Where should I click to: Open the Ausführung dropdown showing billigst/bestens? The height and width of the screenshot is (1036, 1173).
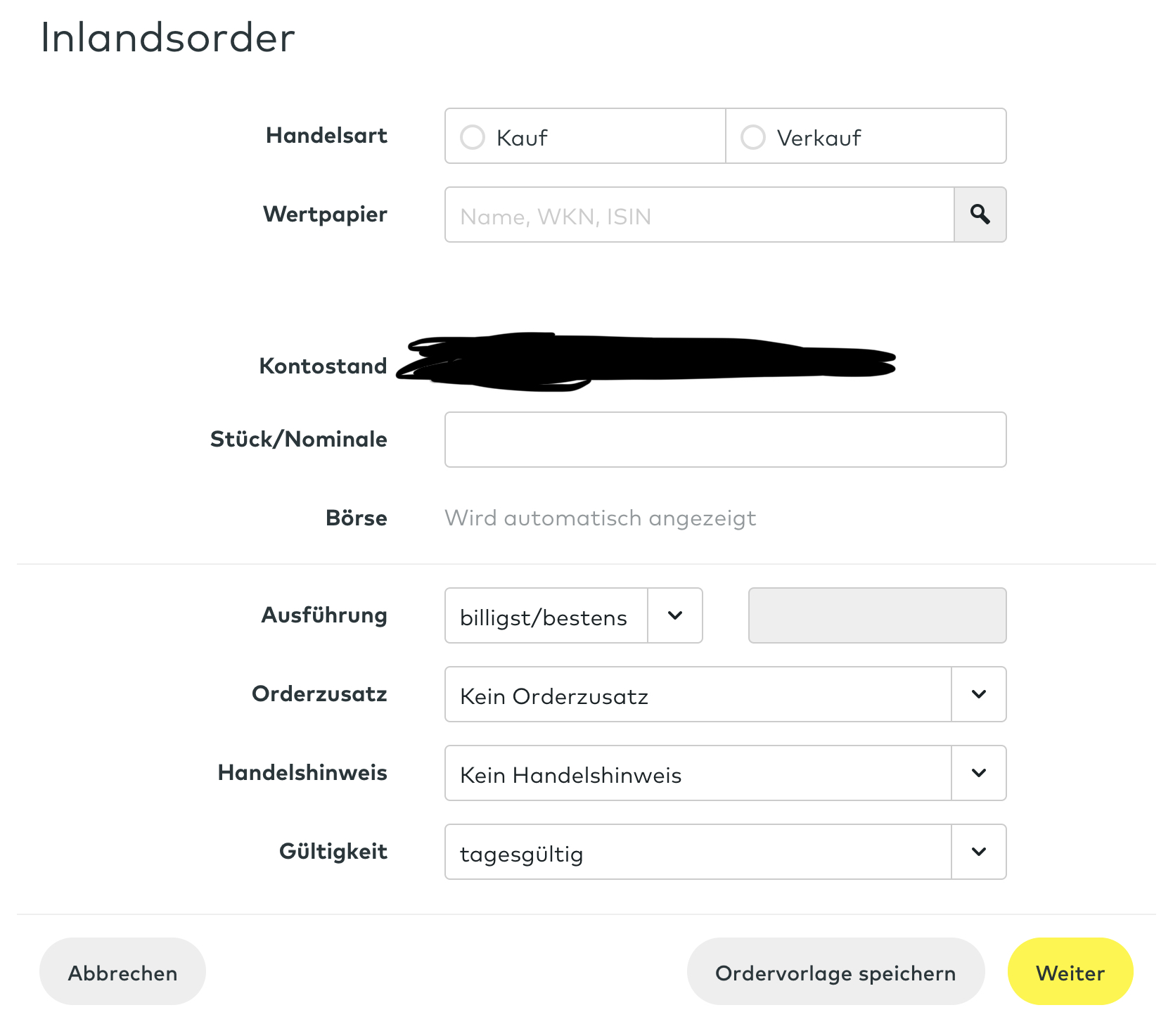pos(546,616)
